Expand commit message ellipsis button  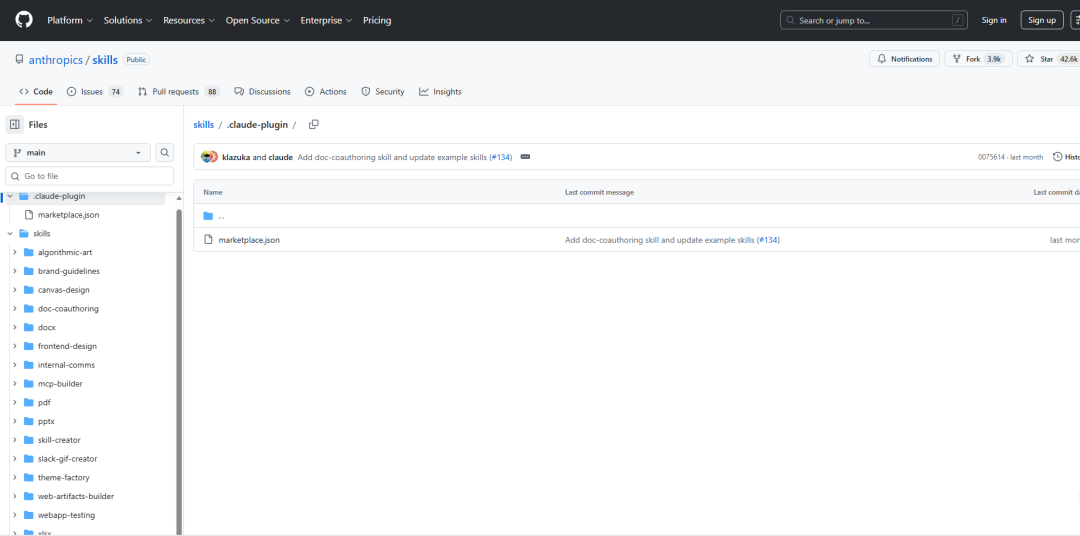coord(525,157)
